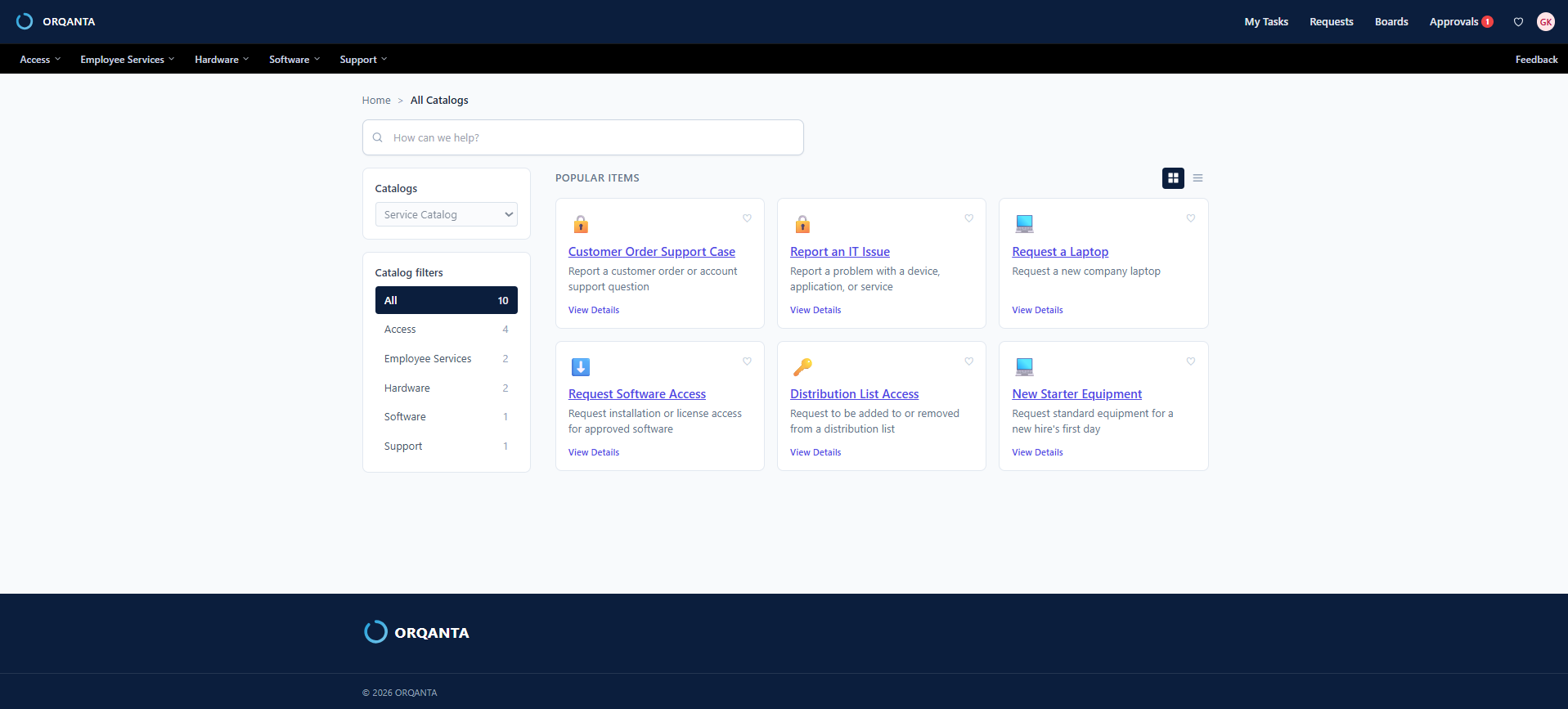1568x709 pixels.
Task: Filter catalog by Employee Services
Action: 447,359
